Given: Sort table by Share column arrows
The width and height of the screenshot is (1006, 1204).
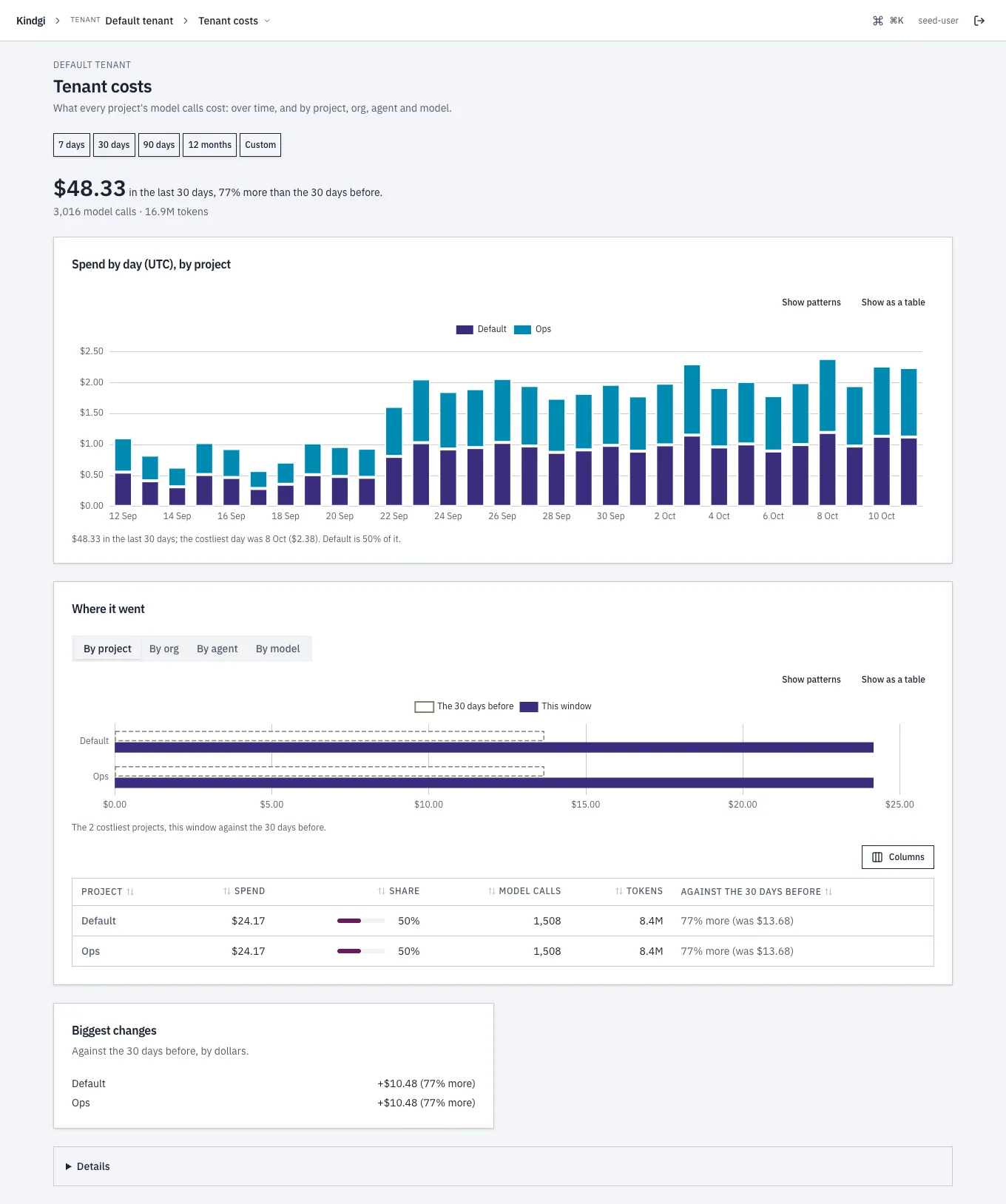Looking at the screenshot, I should pyautogui.click(x=382, y=892).
